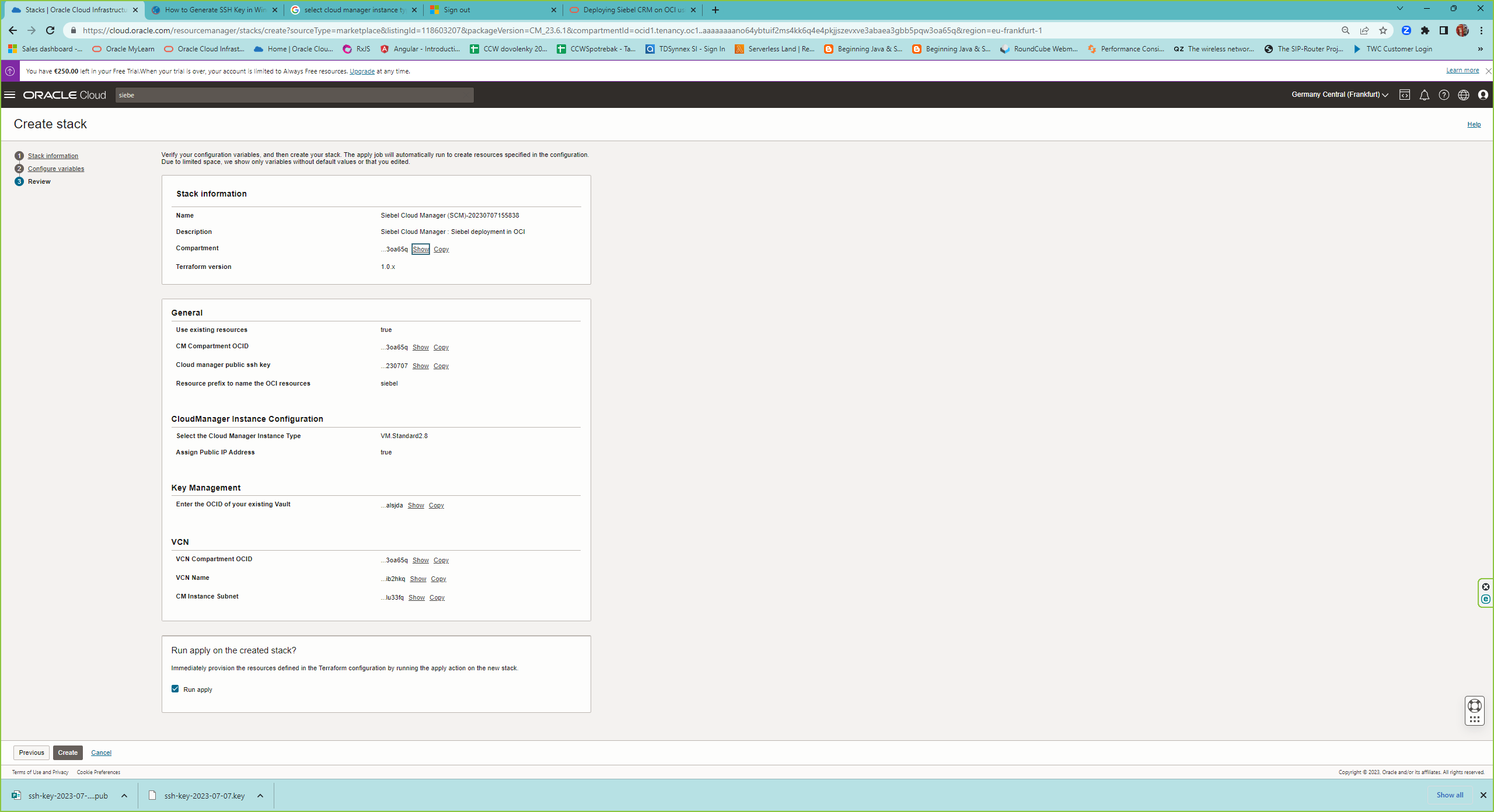Click the browser forward arrow
Screen dimensions: 1494x812
[32, 30]
